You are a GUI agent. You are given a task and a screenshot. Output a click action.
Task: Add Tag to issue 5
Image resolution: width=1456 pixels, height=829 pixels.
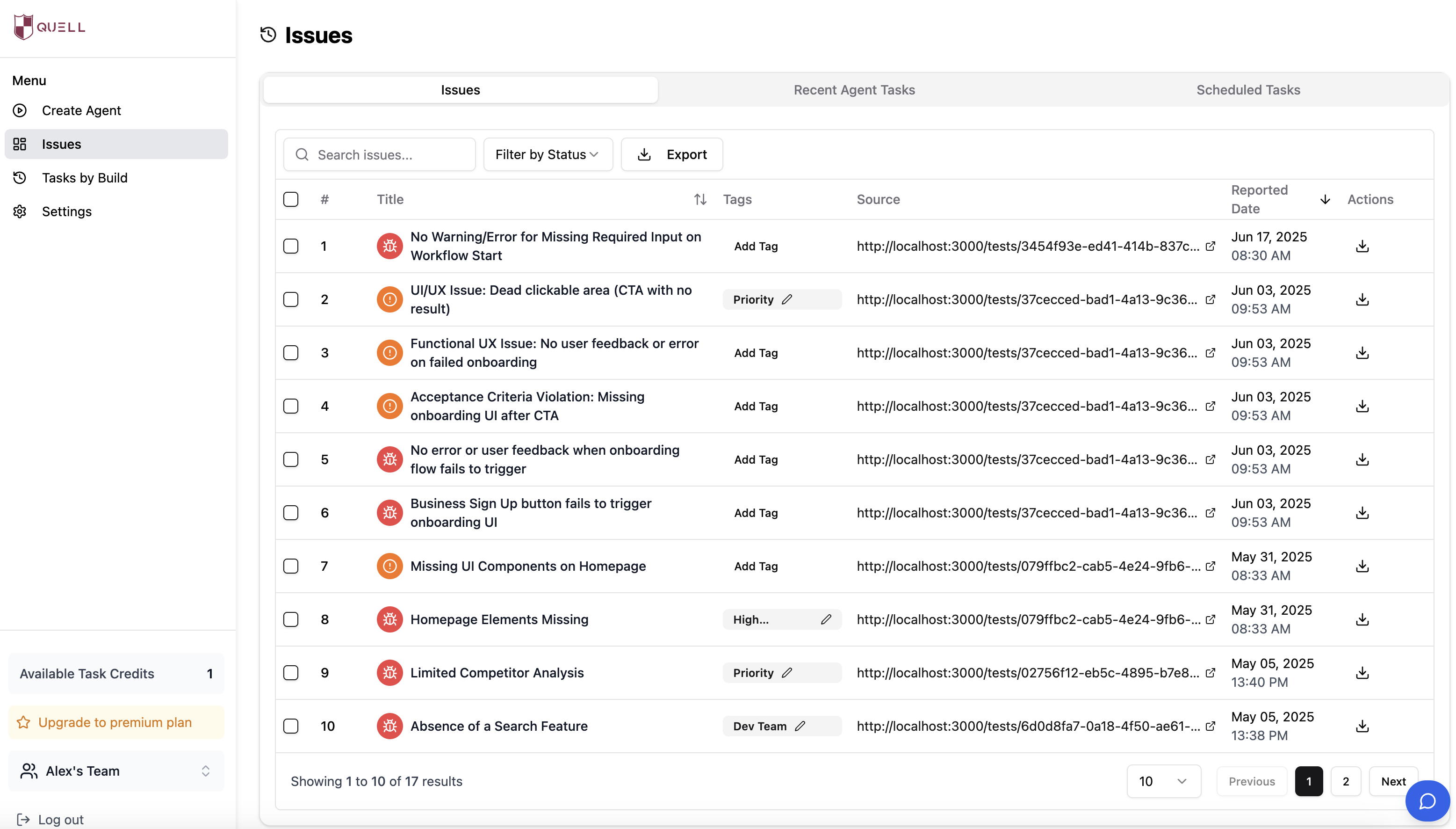point(756,459)
